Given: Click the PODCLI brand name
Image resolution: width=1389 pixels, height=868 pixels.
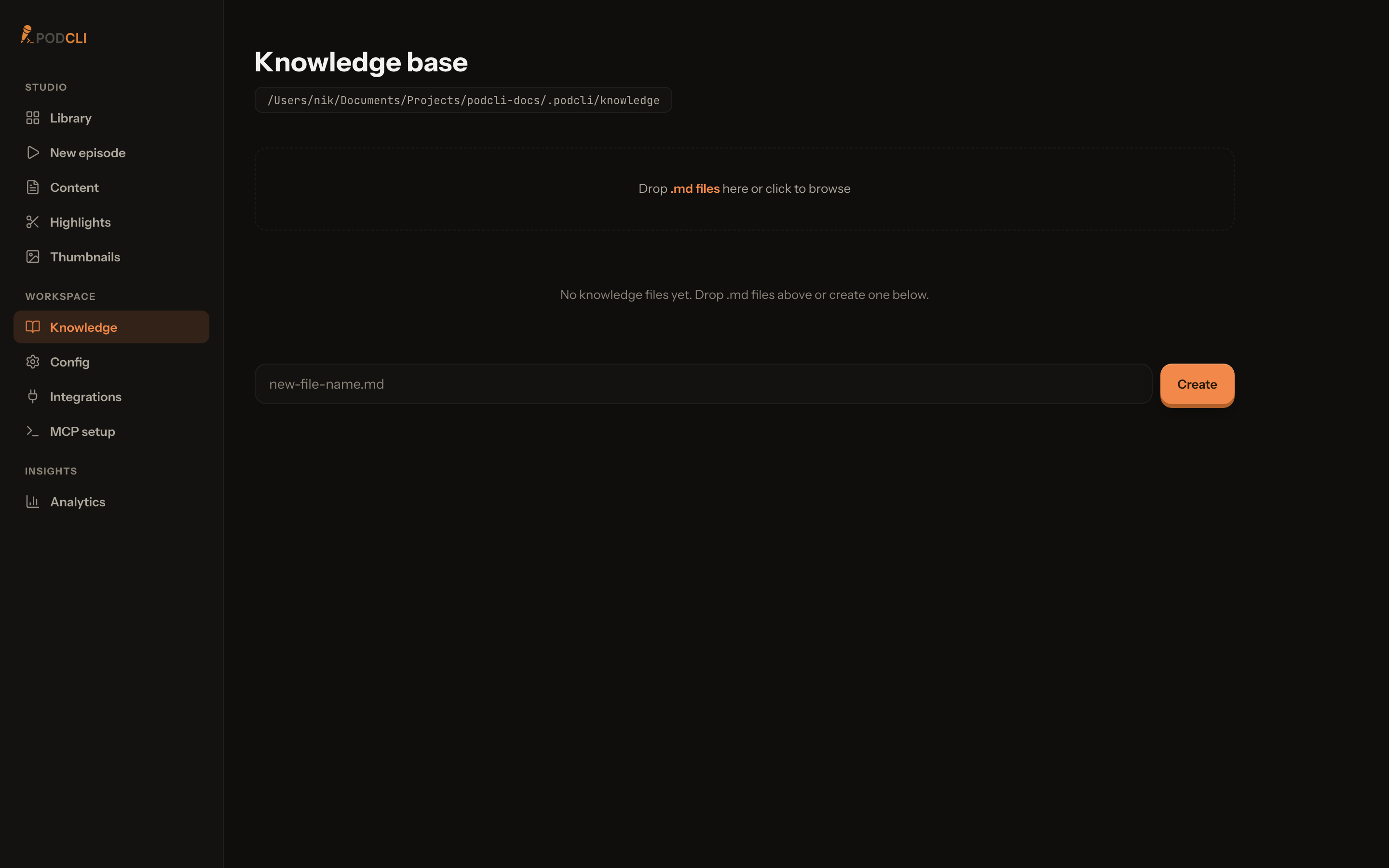Looking at the screenshot, I should [x=61, y=39].
